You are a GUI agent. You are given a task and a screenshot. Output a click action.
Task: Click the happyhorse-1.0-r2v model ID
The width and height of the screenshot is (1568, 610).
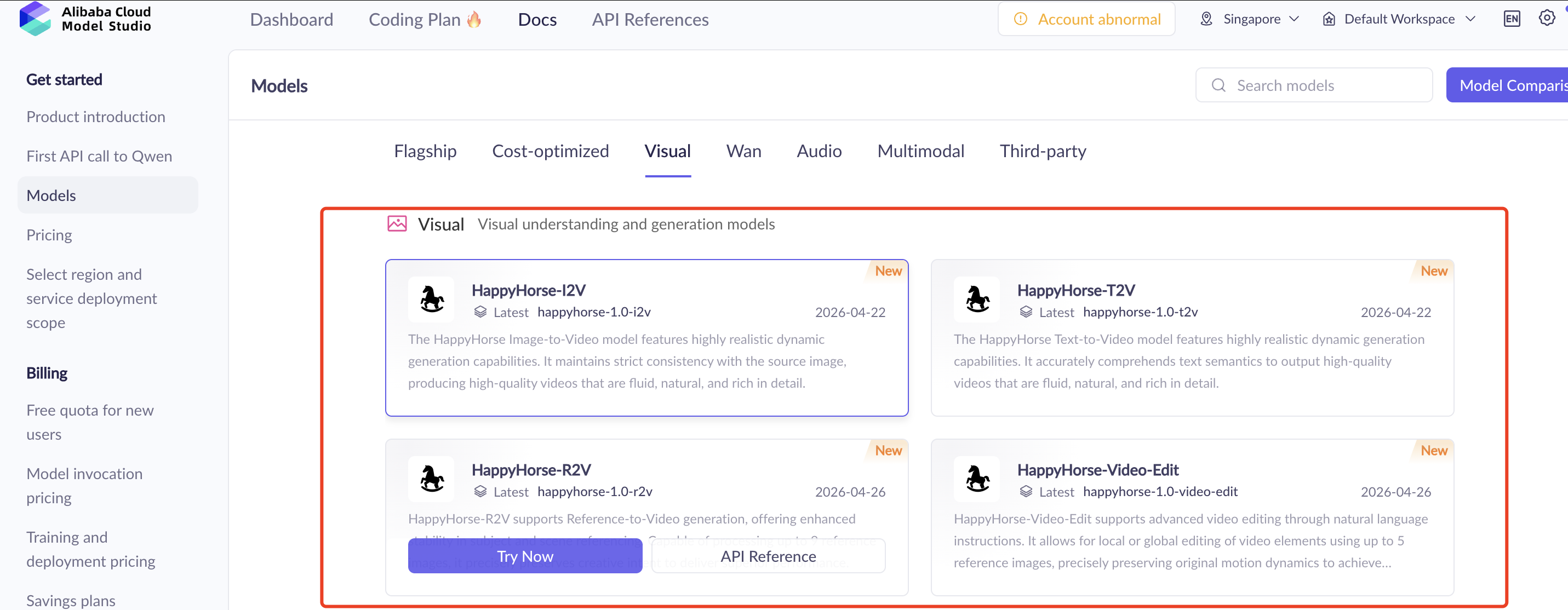[x=594, y=491]
